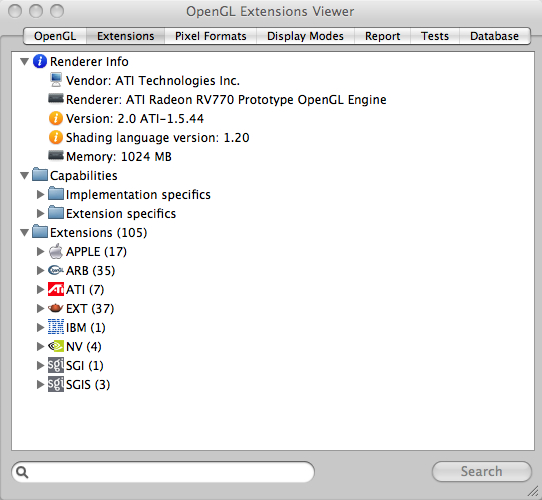Switch to the OpenGL tab
Viewport: 542px width, 500px height.
point(55,36)
